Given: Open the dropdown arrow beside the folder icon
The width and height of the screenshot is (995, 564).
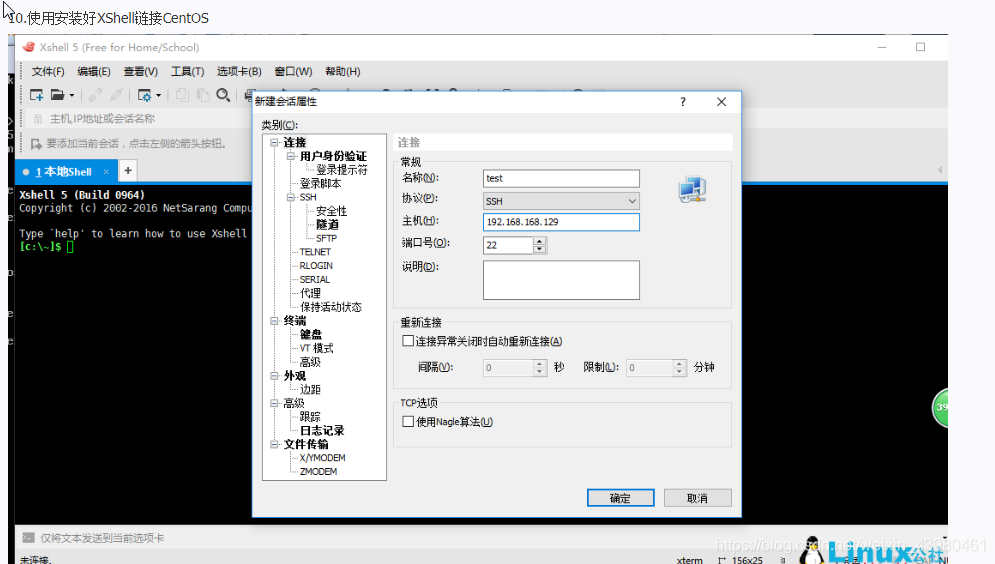Looking at the screenshot, I should coord(72,95).
